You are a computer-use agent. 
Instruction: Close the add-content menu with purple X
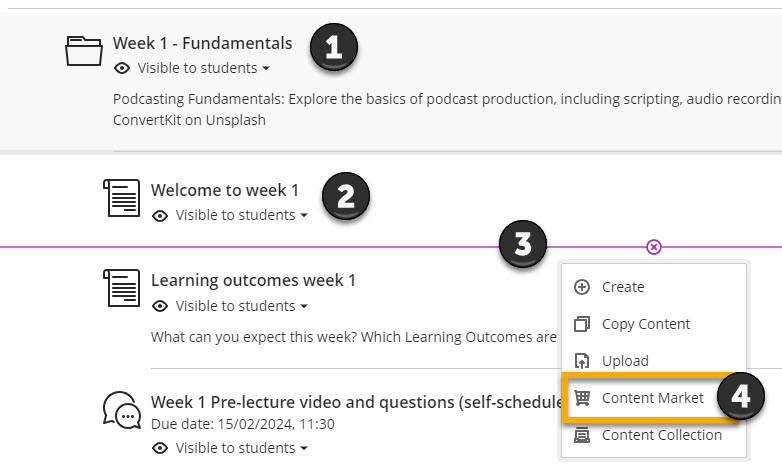(654, 247)
